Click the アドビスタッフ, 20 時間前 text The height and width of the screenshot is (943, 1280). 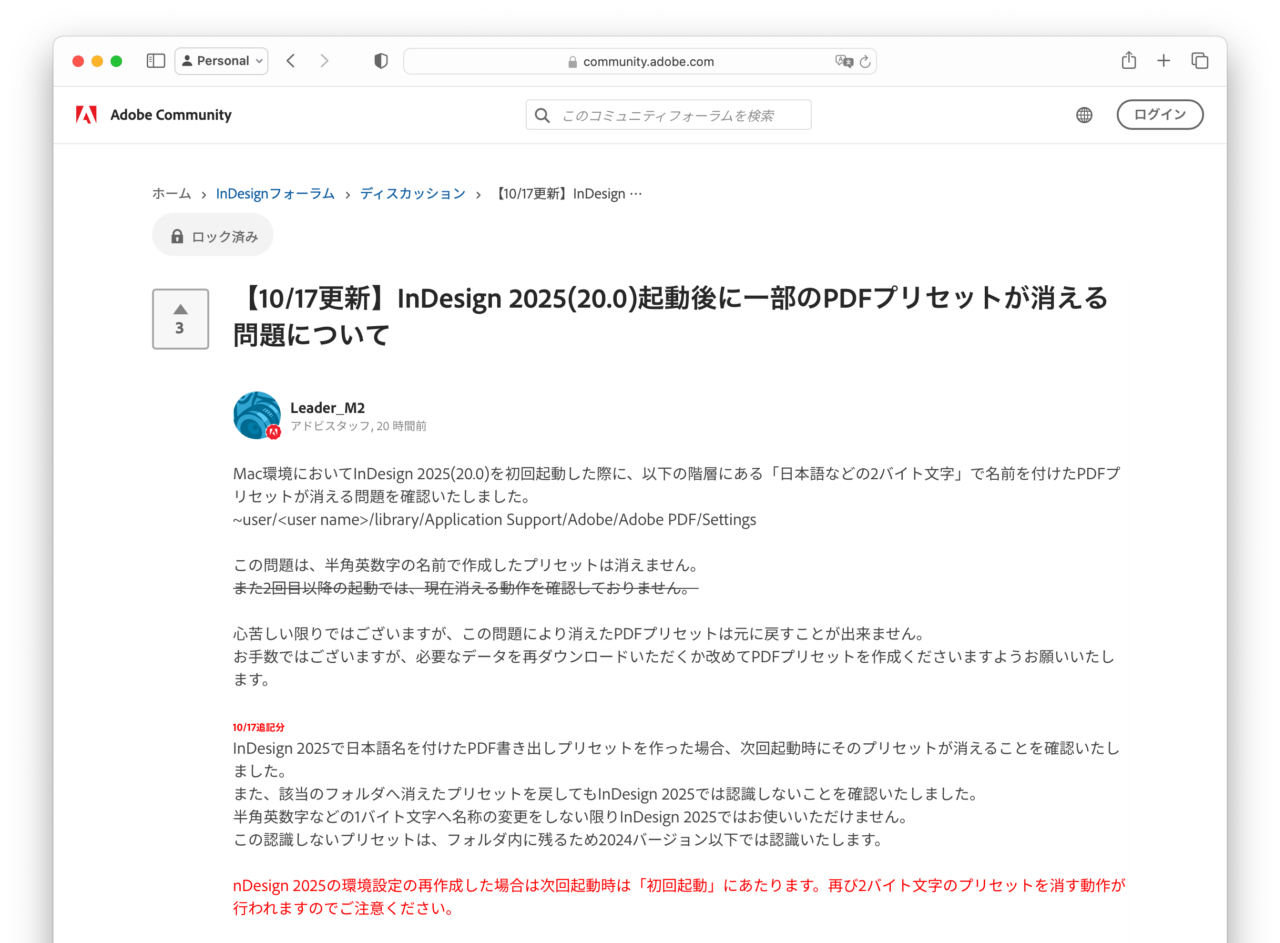(358, 426)
